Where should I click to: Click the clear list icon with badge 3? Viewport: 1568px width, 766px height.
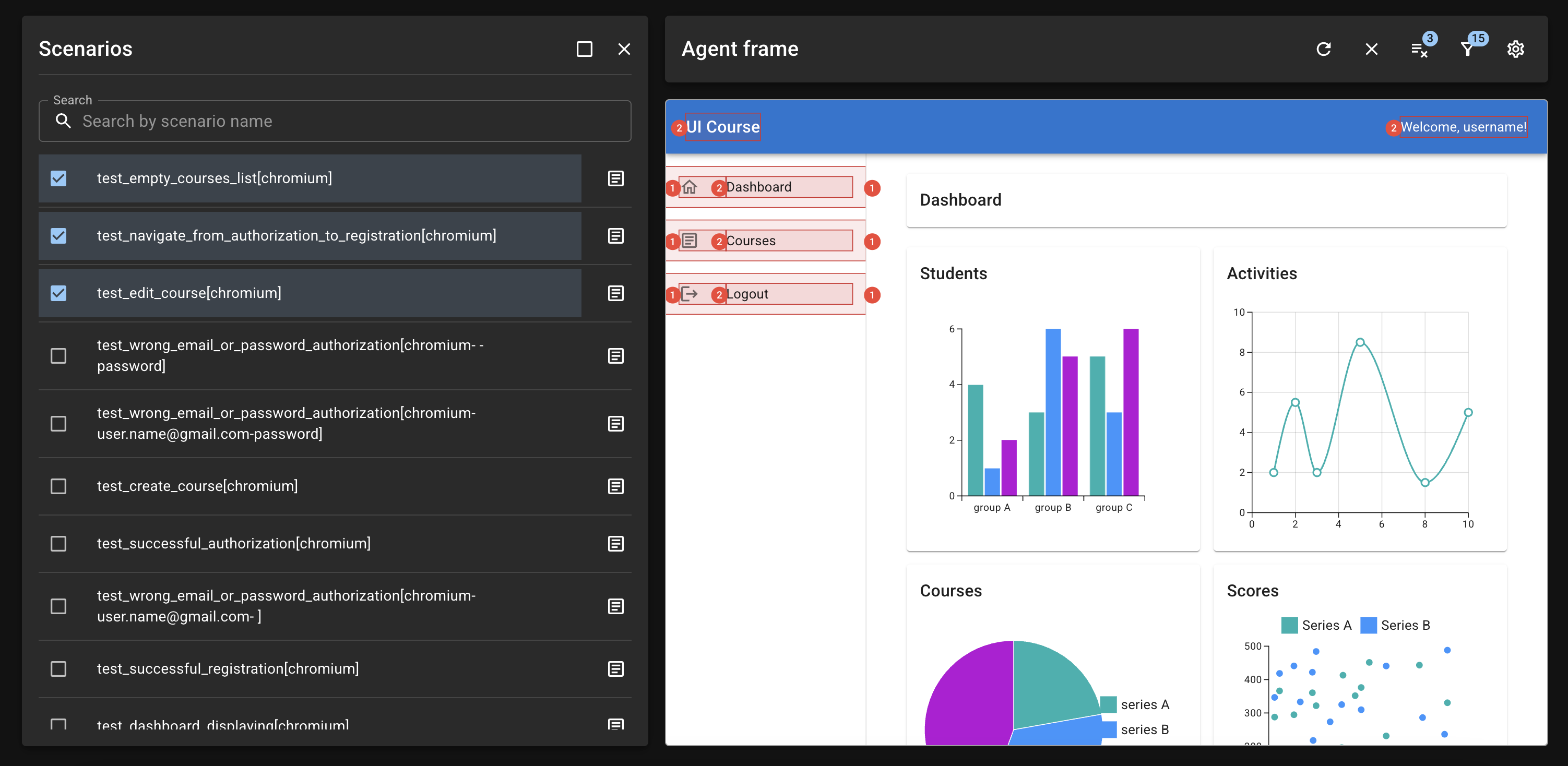(1419, 49)
